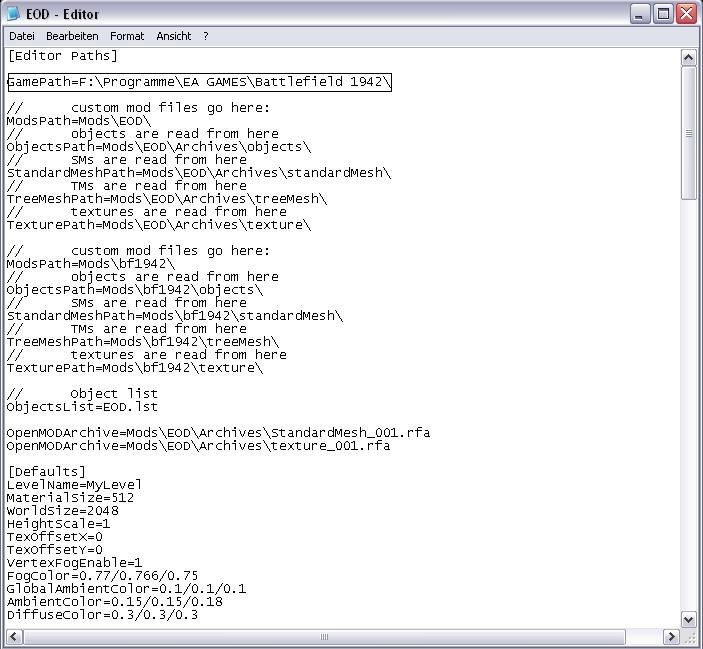The image size is (703, 649).
Task: Click the GamePath=F:\Programme line
Action: pyautogui.click(x=200, y=82)
